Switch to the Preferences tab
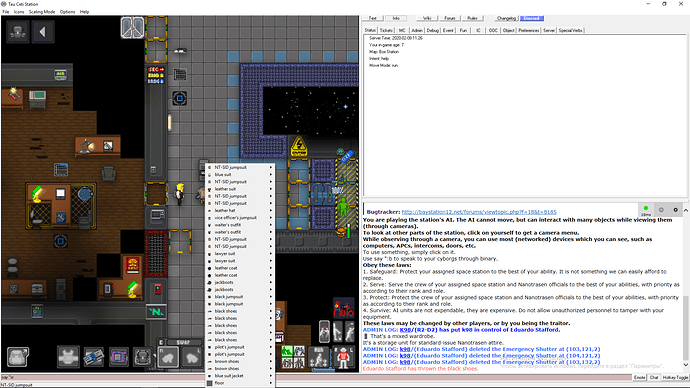 [x=529, y=30]
